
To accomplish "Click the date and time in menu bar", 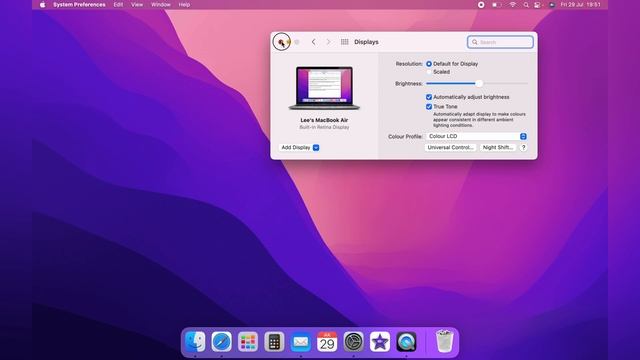I will point(580,5).
